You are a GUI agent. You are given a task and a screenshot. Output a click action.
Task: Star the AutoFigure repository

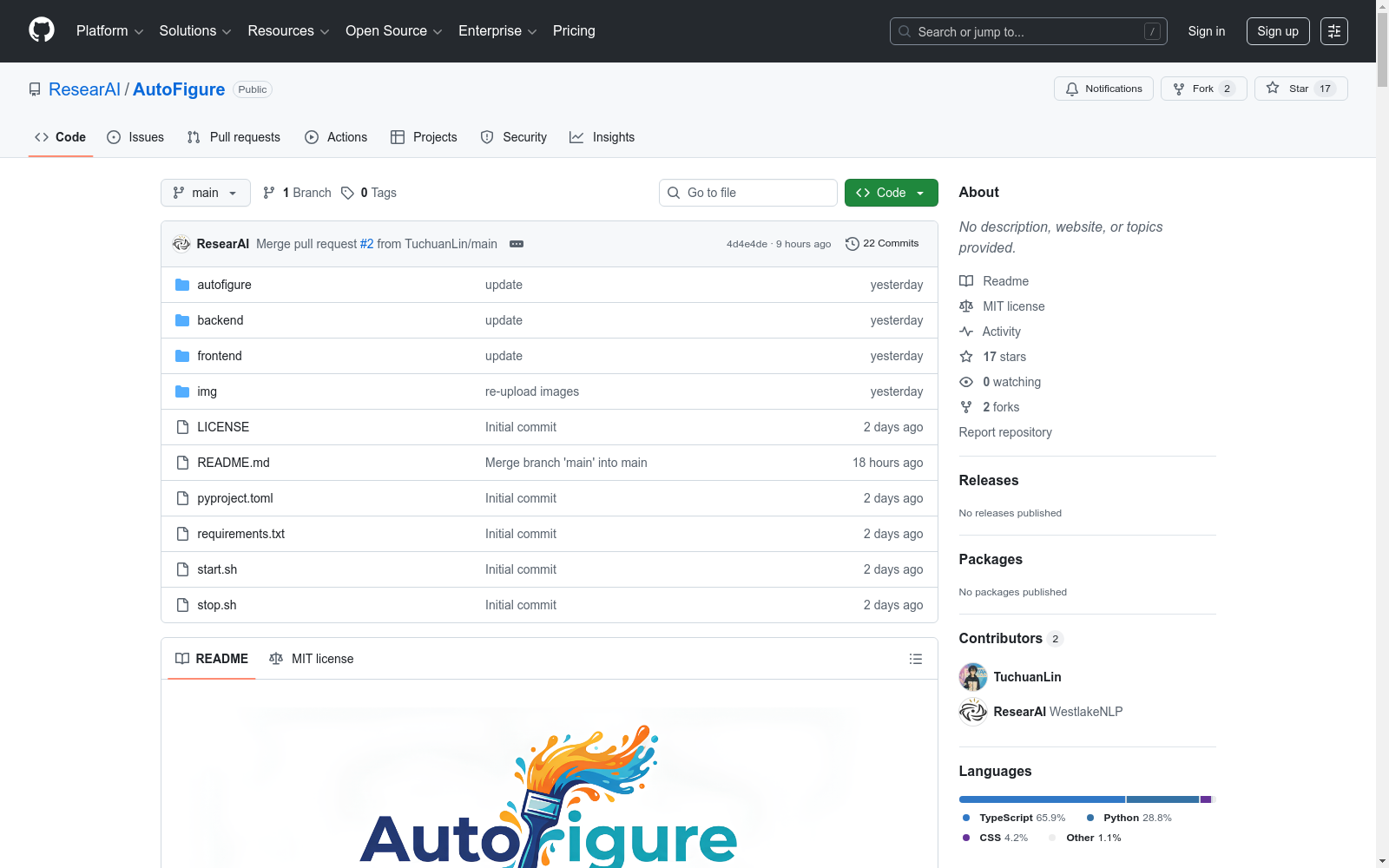(x=1300, y=89)
